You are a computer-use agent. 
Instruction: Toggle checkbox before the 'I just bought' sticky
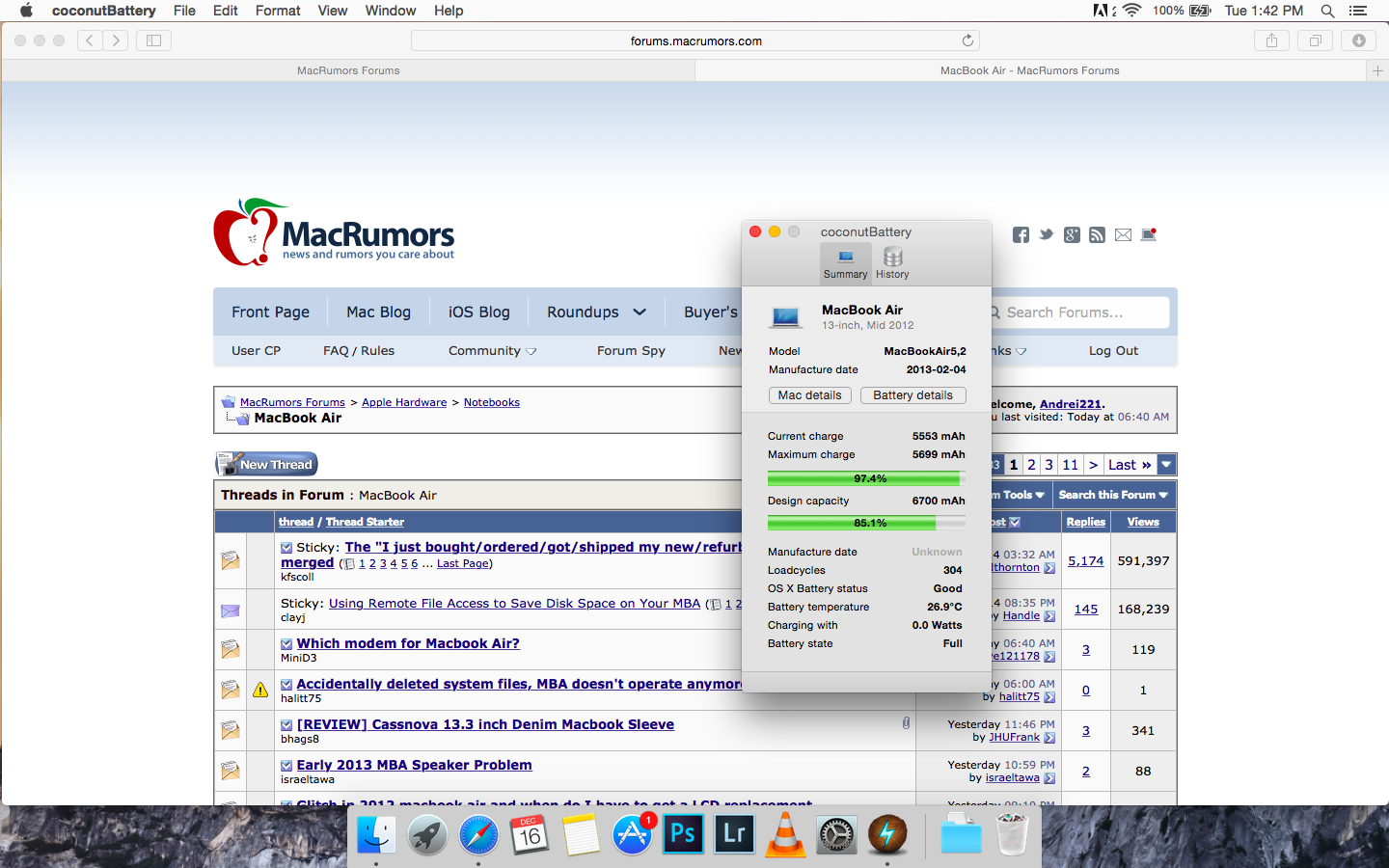[286, 547]
